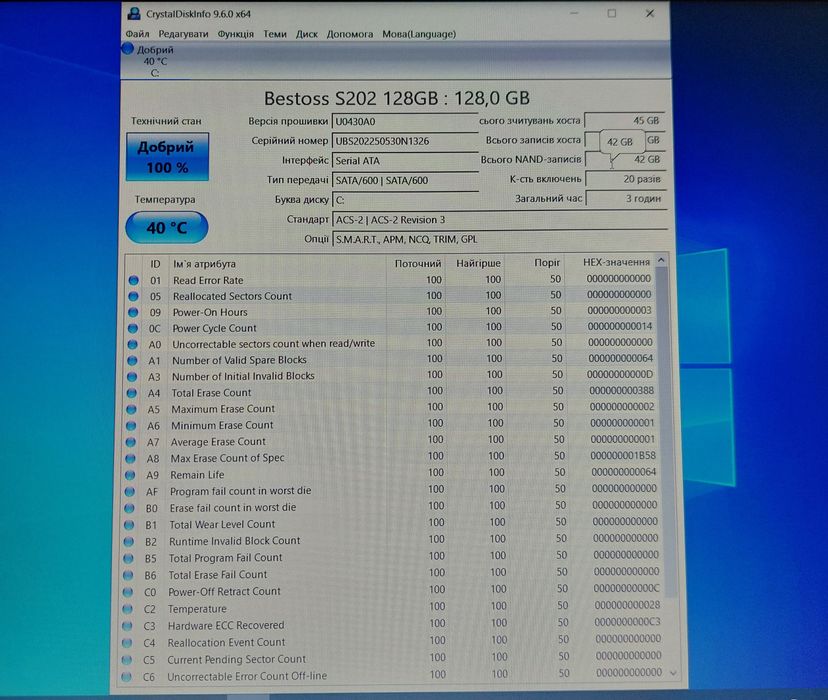Click the blue disk status circle icon
This screenshot has height=700, width=828.
(128, 49)
